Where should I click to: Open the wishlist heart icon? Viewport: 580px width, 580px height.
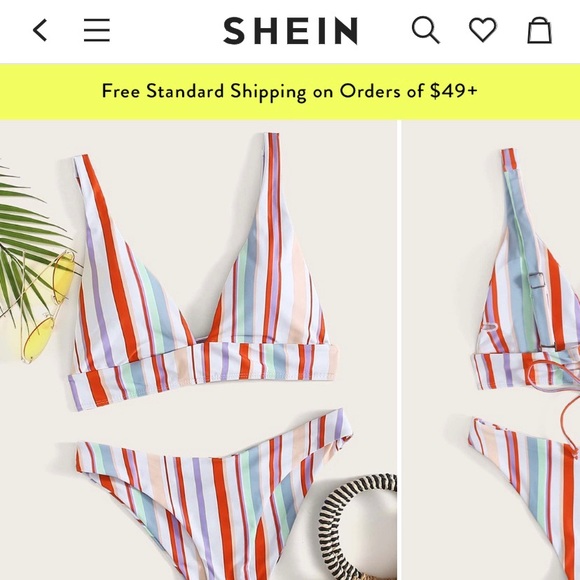click(483, 30)
